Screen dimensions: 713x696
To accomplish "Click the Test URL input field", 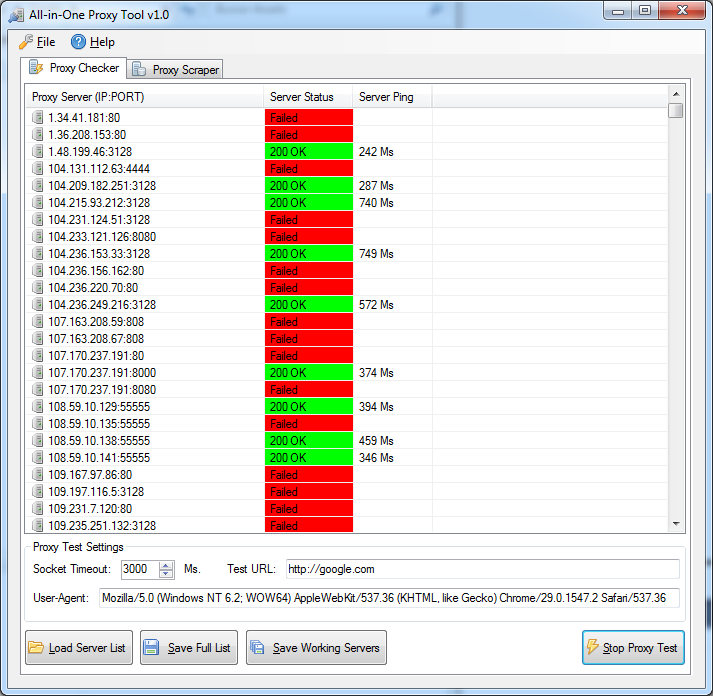I will point(482,569).
